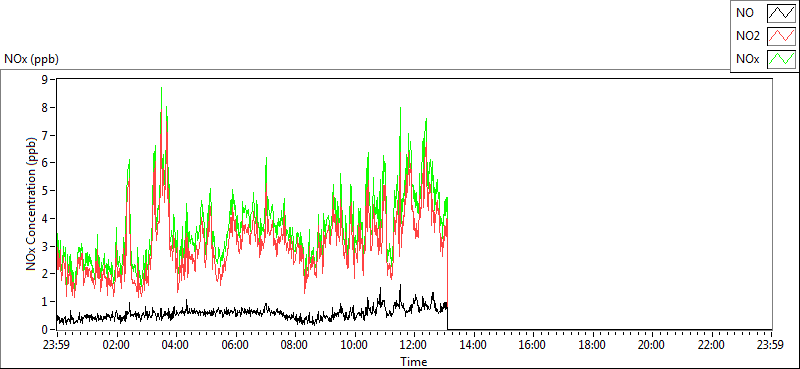Select the NO2 legend label
The width and height of the screenshot is (800, 369).
[x=748, y=36]
